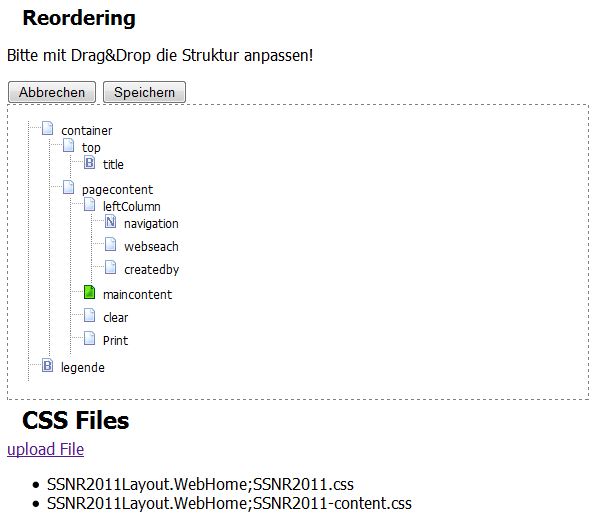This screenshot has height=522, width=613.
Task: Click the page icon beside container
Action: click(47, 129)
